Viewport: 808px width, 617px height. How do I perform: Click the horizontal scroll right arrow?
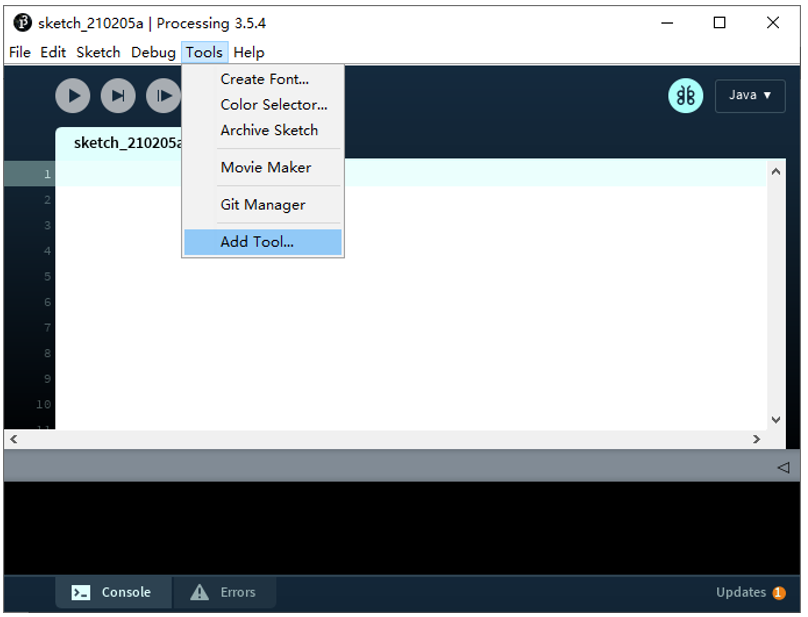click(756, 439)
